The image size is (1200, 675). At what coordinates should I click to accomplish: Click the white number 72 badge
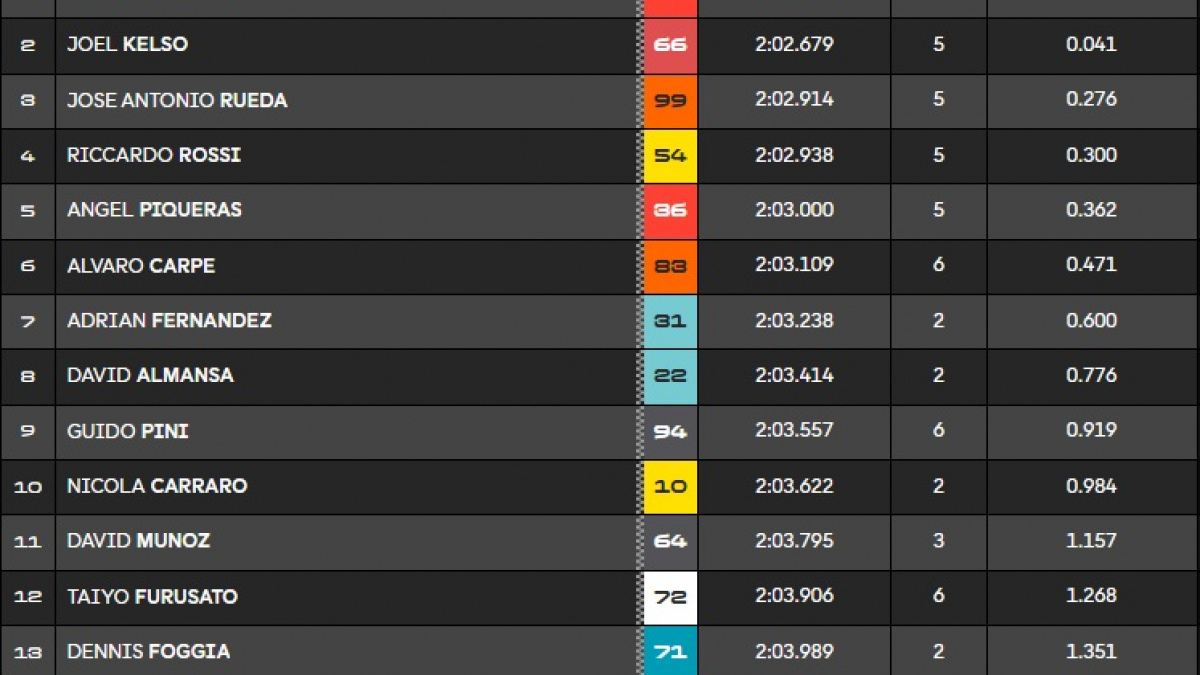pos(670,597)
